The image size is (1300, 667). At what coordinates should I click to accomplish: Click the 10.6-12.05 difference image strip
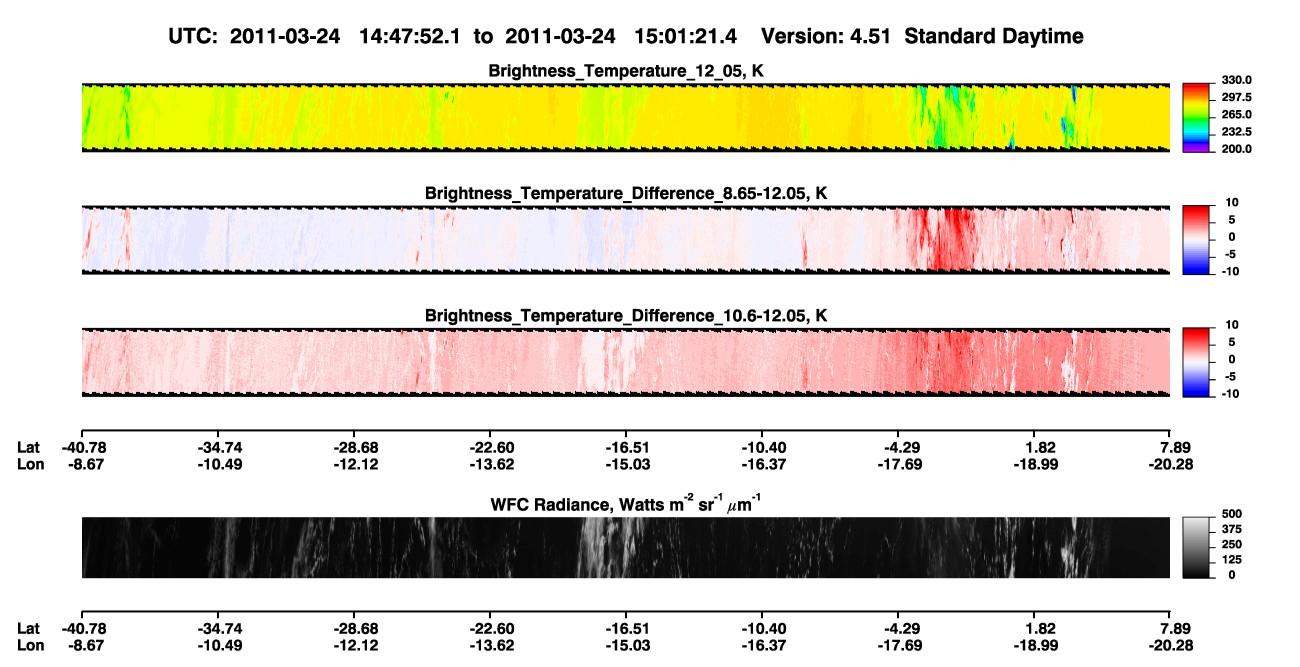point(626,362)
